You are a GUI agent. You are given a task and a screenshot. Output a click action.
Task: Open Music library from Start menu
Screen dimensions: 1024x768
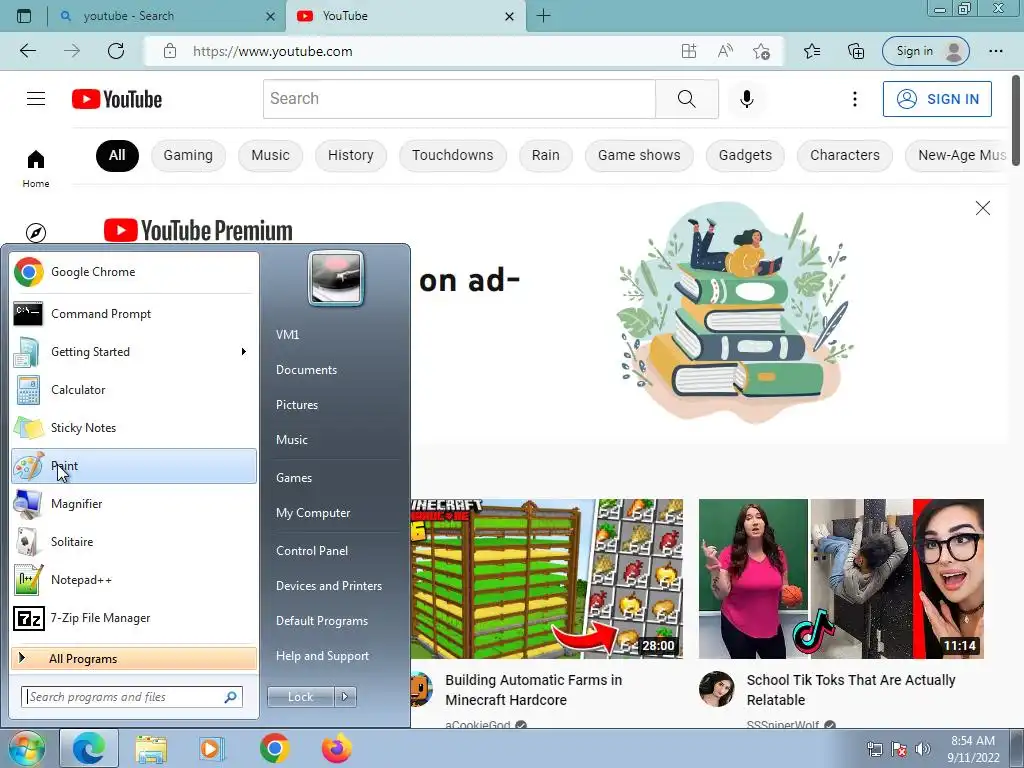(x=291, y=440)
